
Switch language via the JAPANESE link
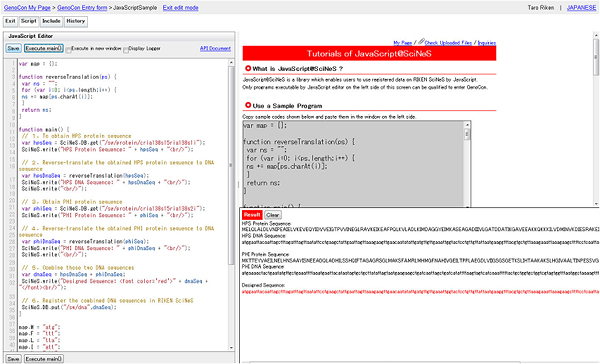tap(581, 8)
